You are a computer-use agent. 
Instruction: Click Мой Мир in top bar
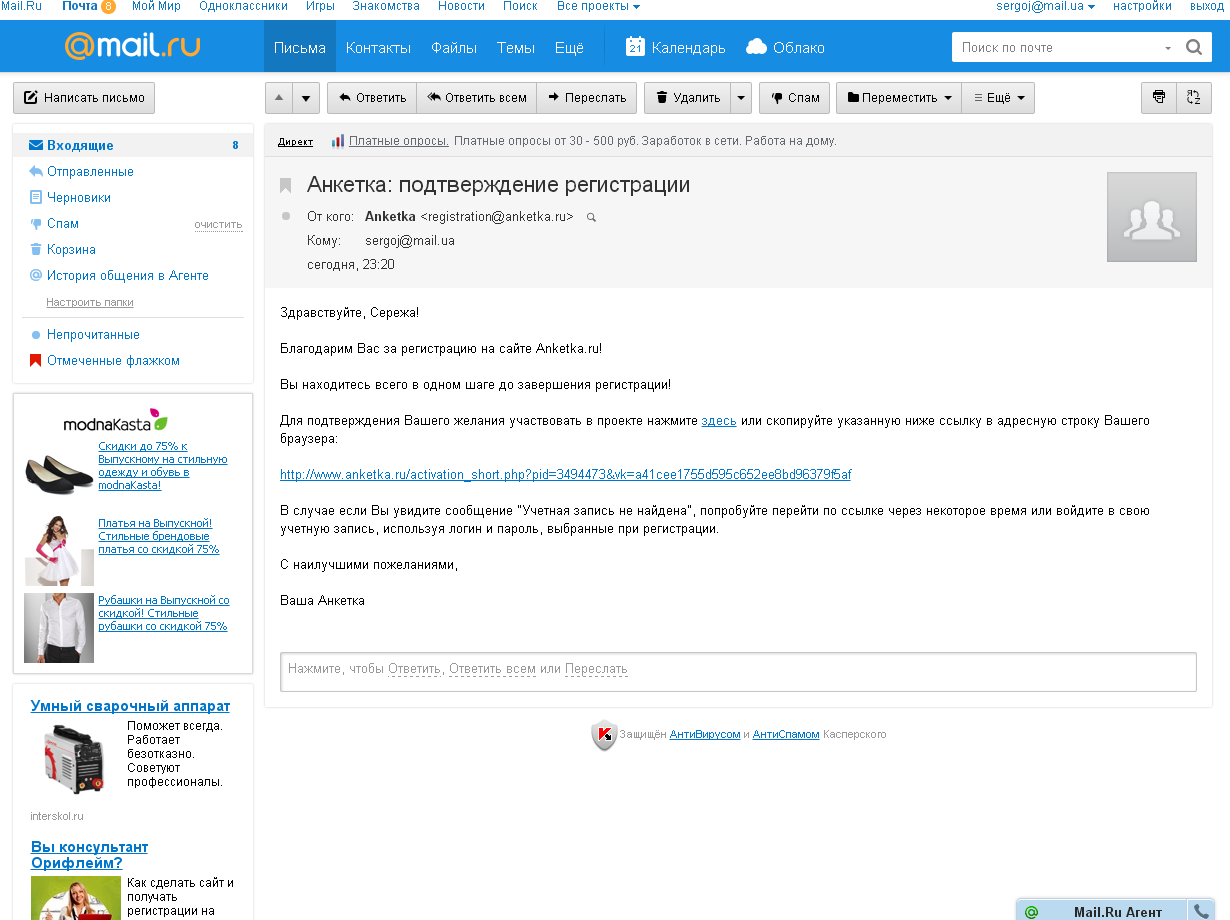(157, 6)
